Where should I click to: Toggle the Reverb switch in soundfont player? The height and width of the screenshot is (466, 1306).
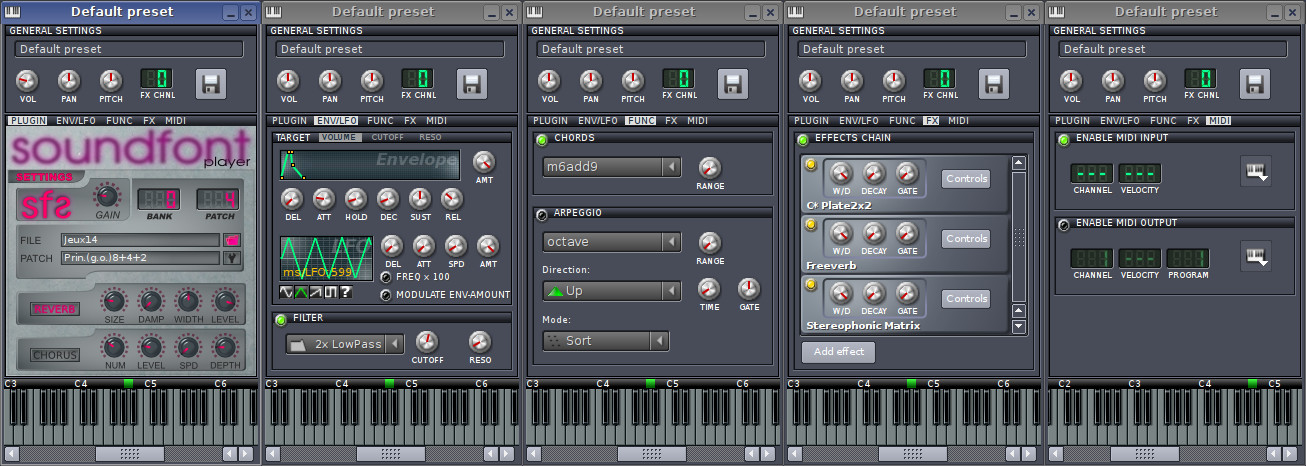coord(55,309)
